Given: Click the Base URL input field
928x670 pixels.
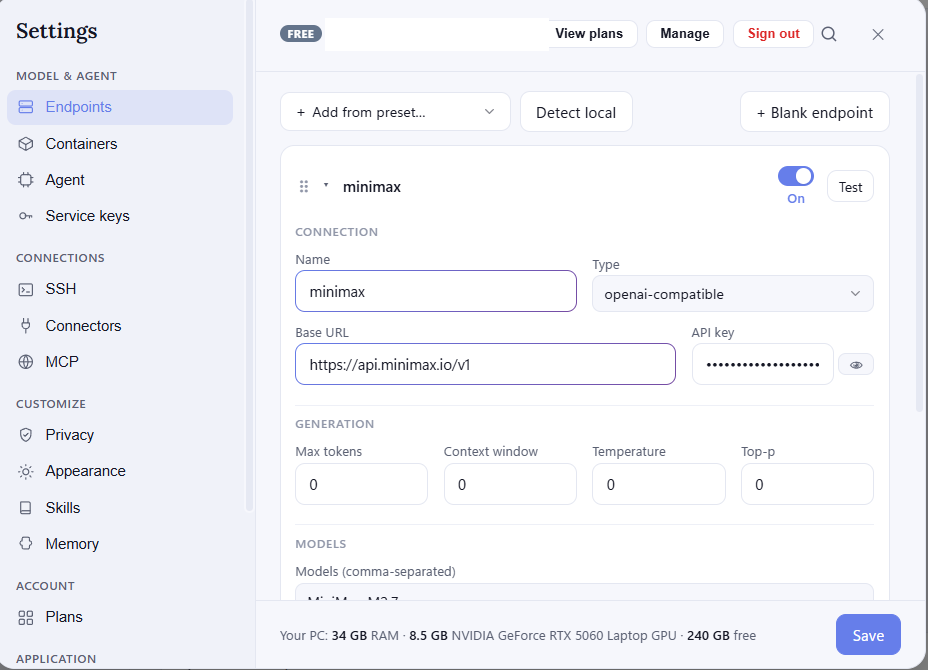Looking at the screenshot, I should point(485,364).
